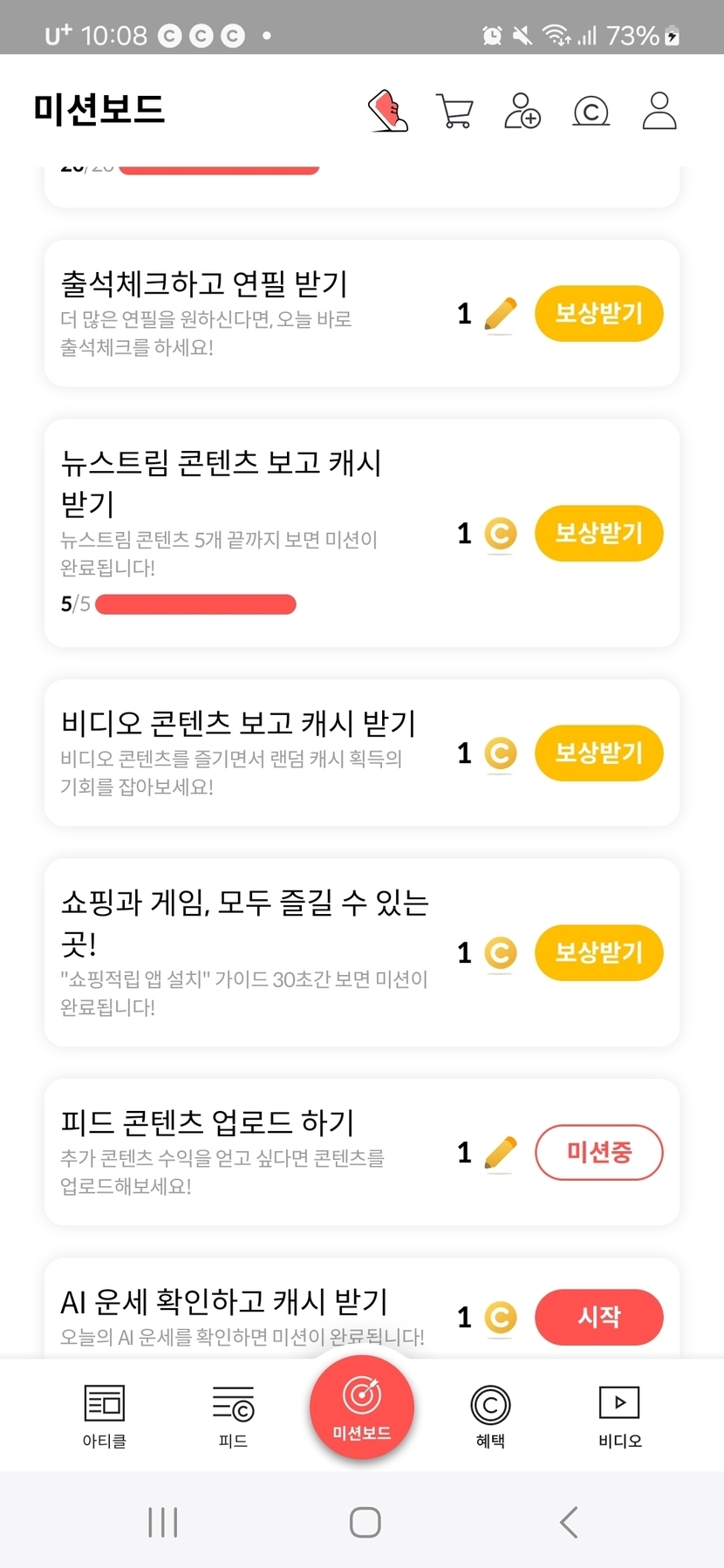Viewport: 724px width, 1568px height.
Task: Open the shopping cart icon
Action: 454,111
